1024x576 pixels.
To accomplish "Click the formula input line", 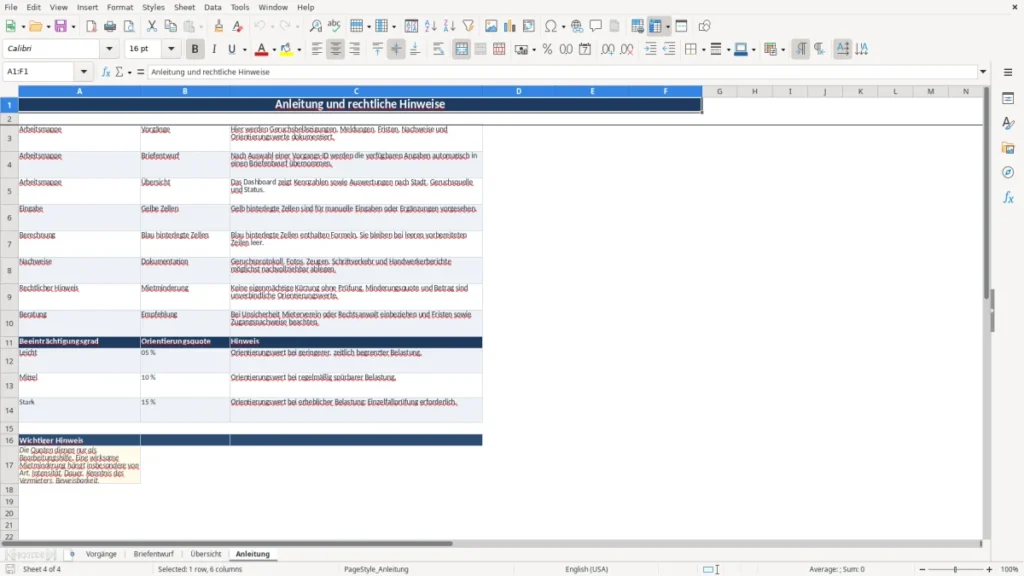I will (562, 72).
